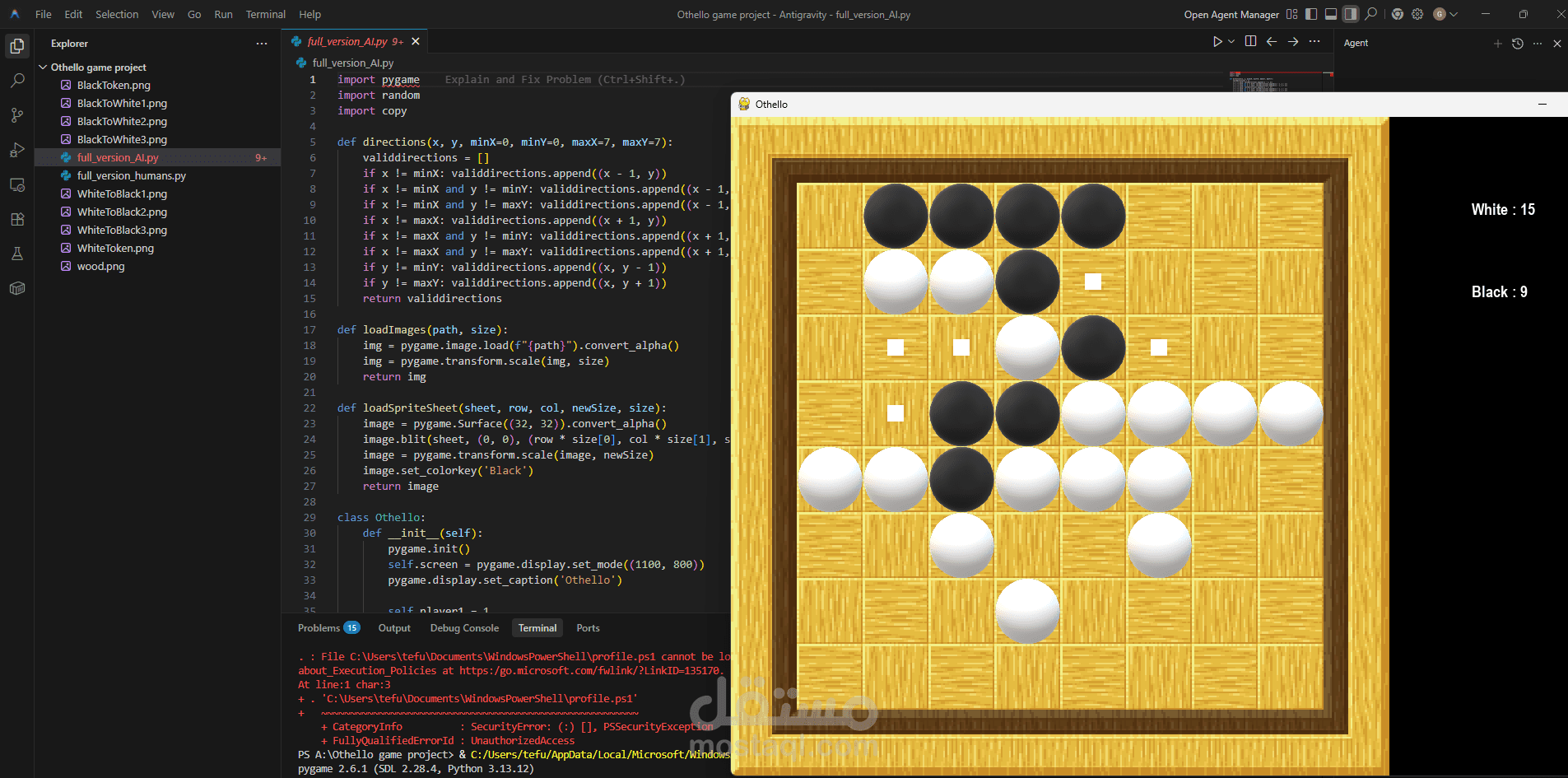Open the Extensions view
The width and height of the screenshot is (1568, 778).
16,219
